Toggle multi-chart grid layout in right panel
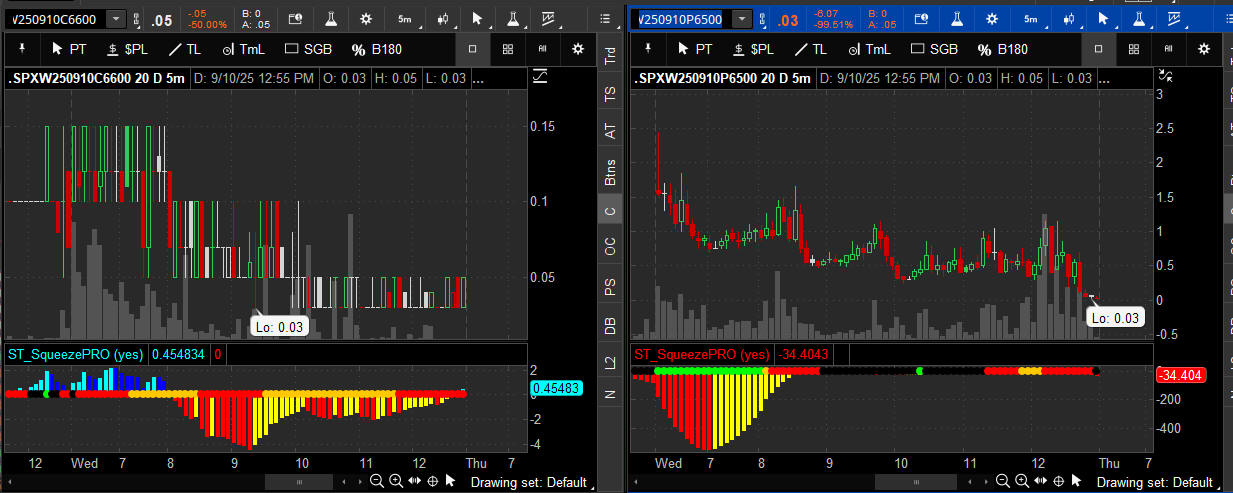Viewport: 1233px width, 493px height. point(1133,48)
